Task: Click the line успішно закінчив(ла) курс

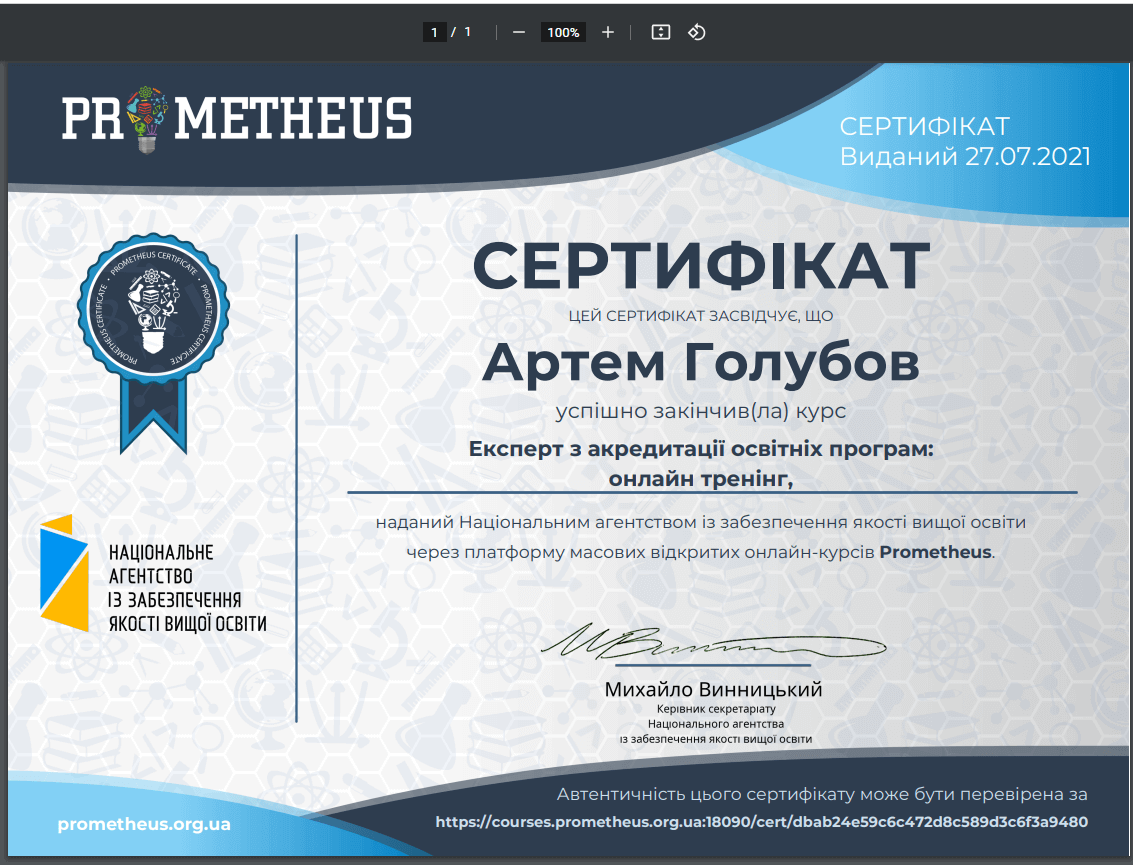Action: click(701, 411)
